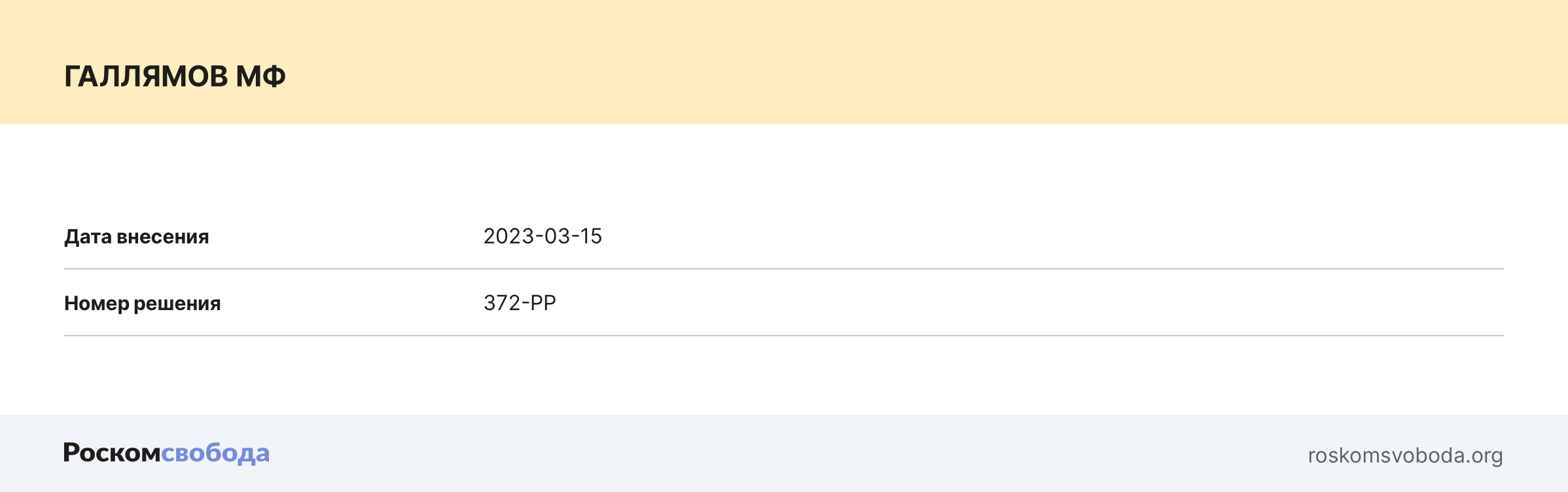Click the РР suffix of the decision number
Screen dimensions: 1568x492
point(543,303)
